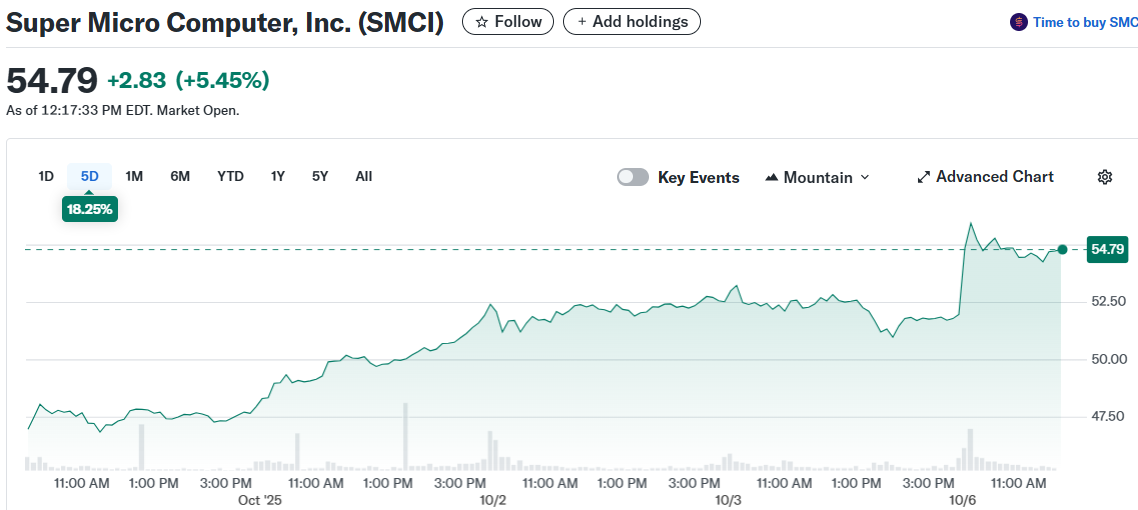Click the Advanced Chart expand arrows icon
Screen dimensions: 1138x510
(923, 177)
